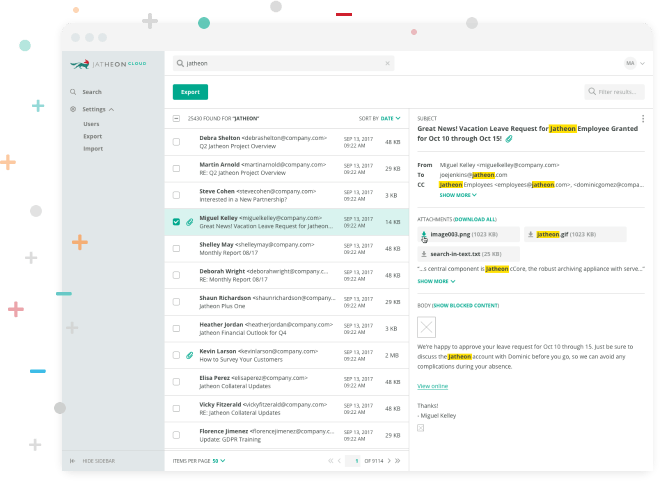Click SHOW BLOCKED CONTENT link

466,306
